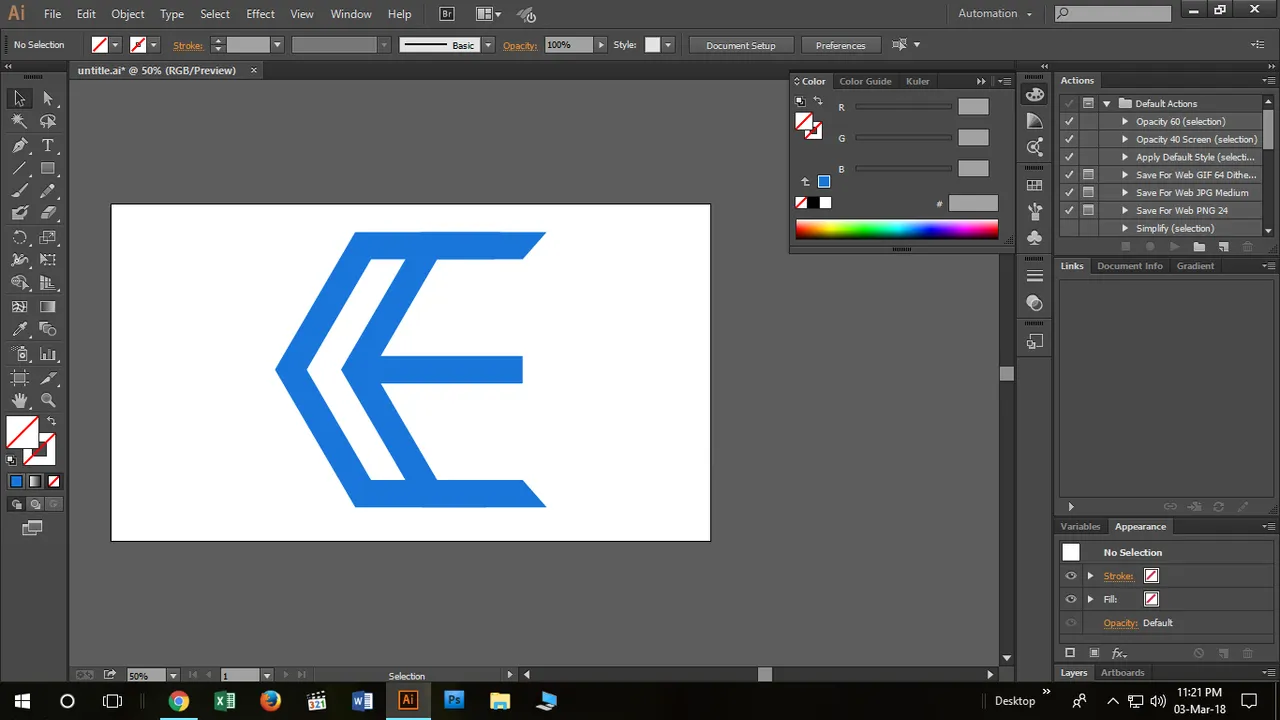Choose the Scale tool
This screenshot has height=720, width=1280.
48,238
